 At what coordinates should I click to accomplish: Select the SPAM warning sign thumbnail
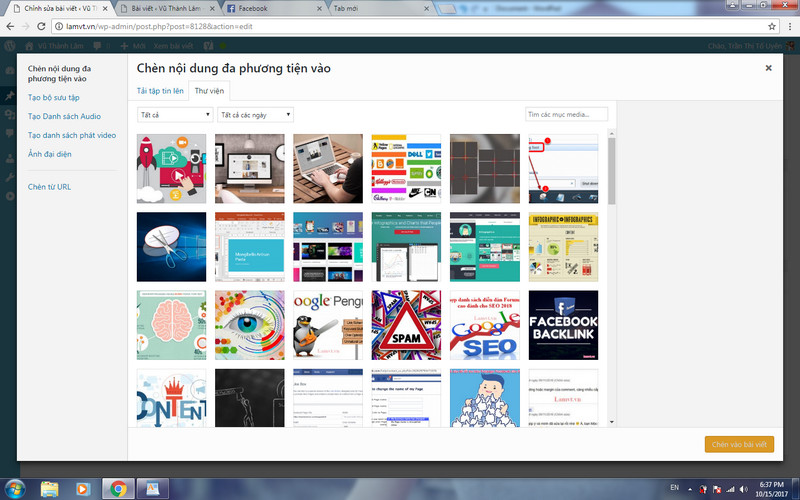pyautogui.click(x=407, y=325)
